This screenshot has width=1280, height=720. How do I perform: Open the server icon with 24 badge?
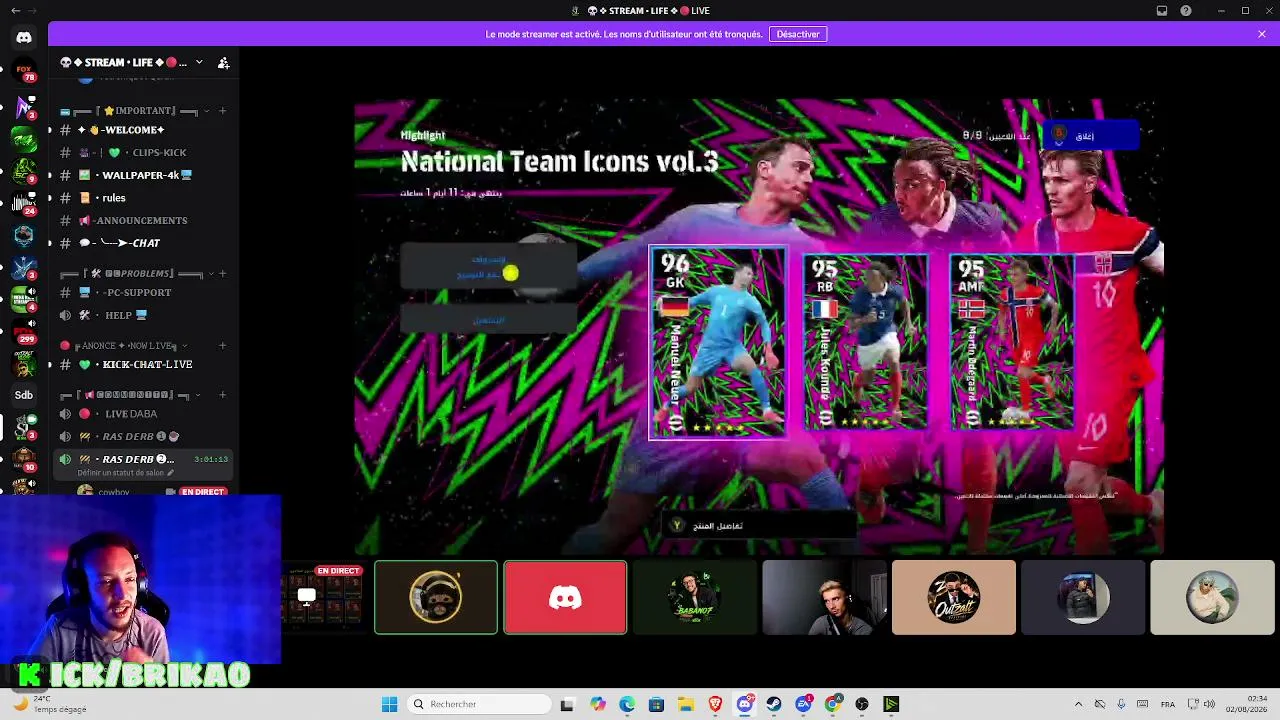click(24, 203)
